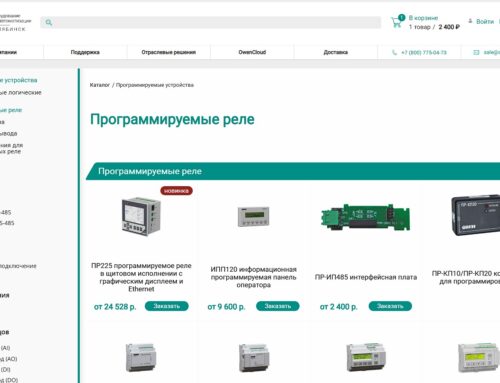Viewport: 500px width, 383px height.
Task: Click Заказать button for ПР-ИП485
Action: (390, 306)
